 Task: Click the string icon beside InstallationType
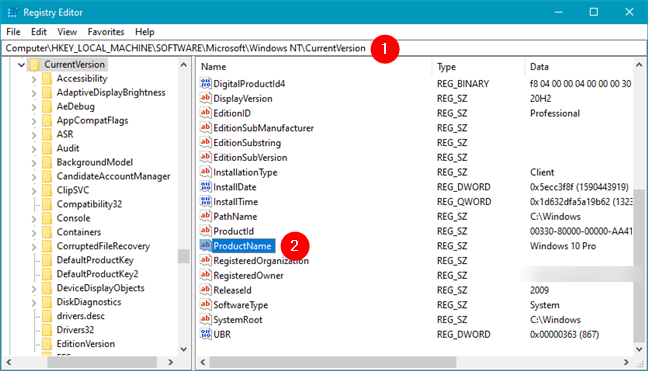click(x=205, y=172)
